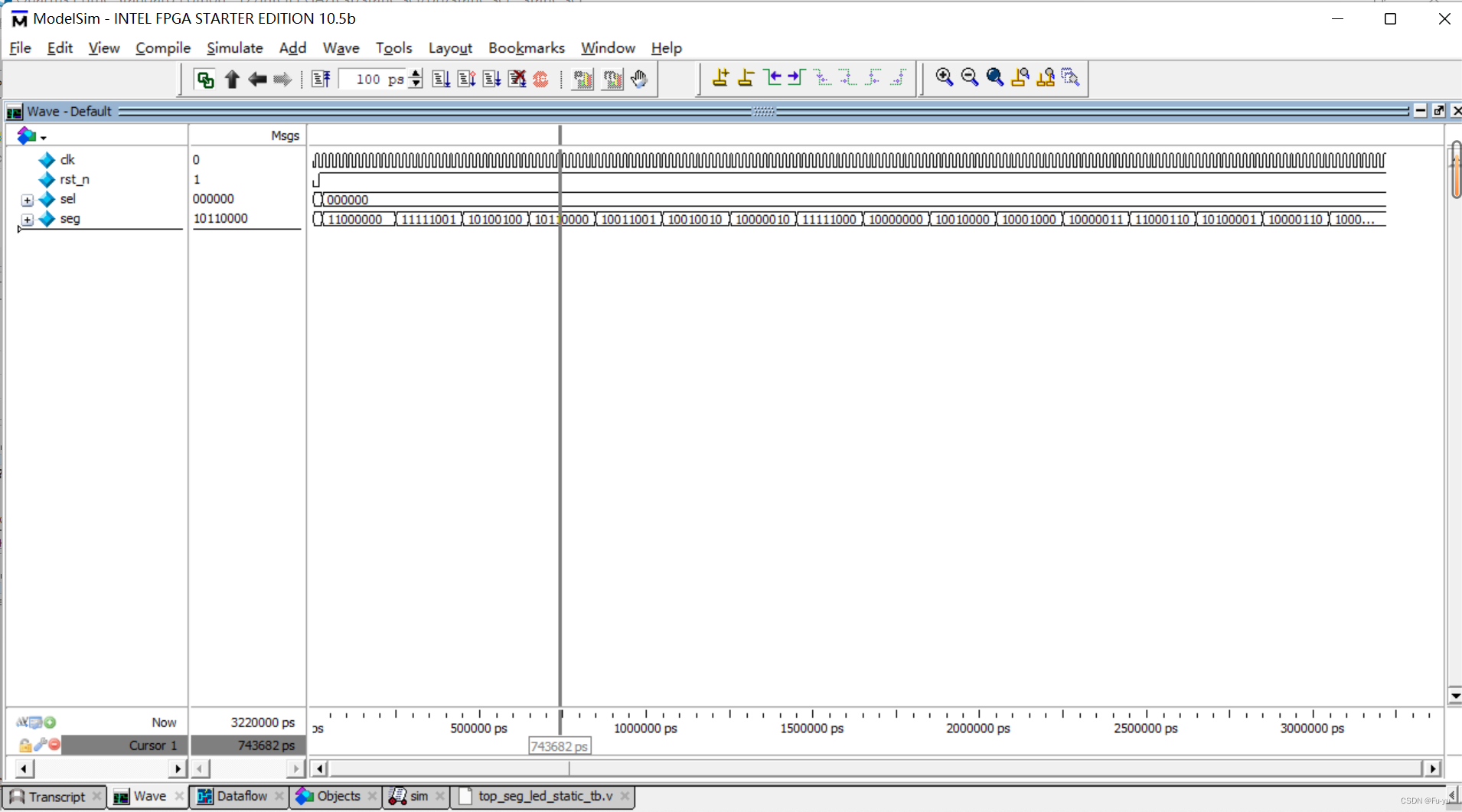Click the Restart simulation icon
This screenshot has width=1462, height=812.
click(x=321, y=79)
